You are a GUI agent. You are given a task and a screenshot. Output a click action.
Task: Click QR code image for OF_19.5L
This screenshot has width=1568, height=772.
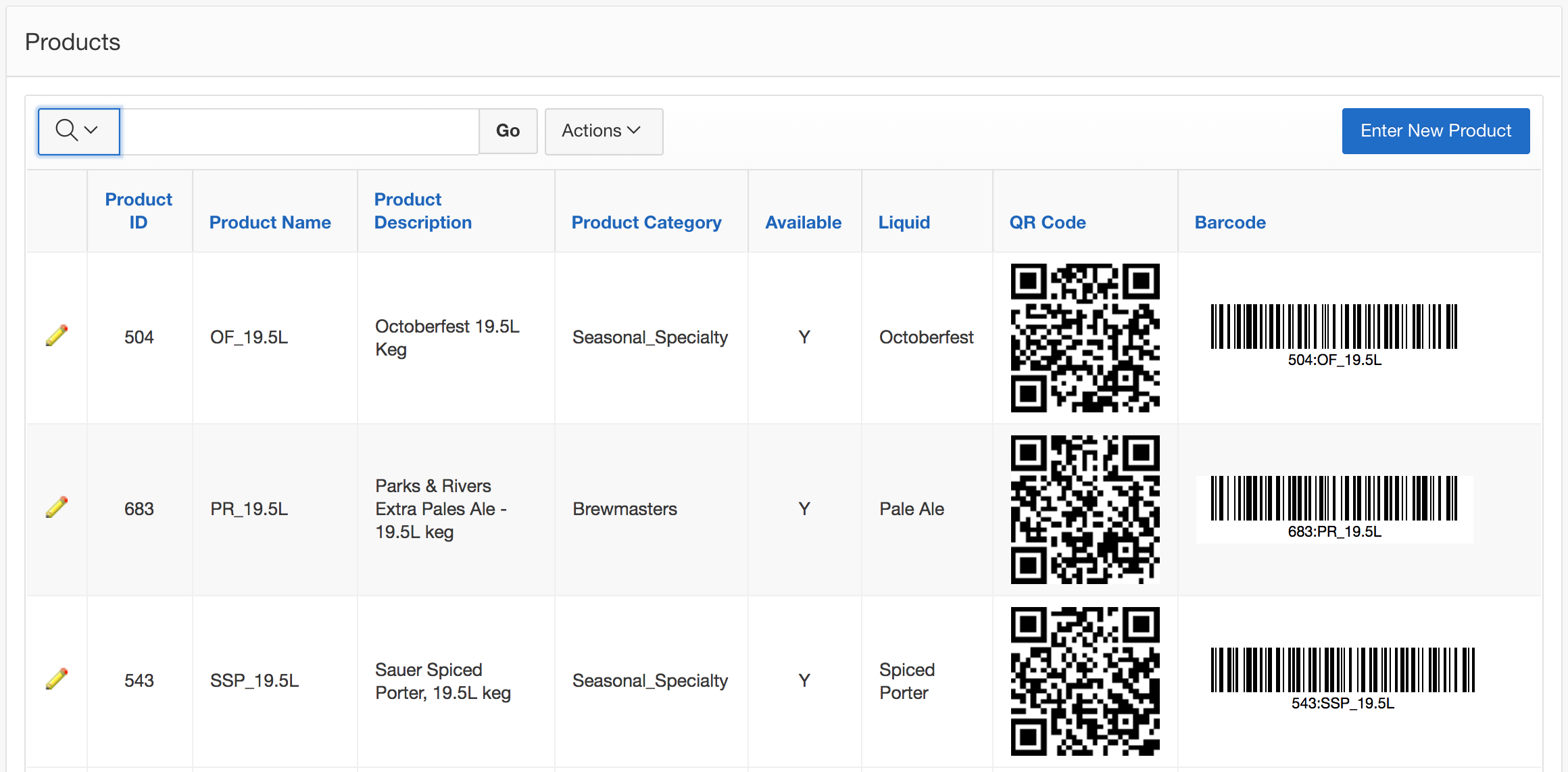click(1085, 337)
